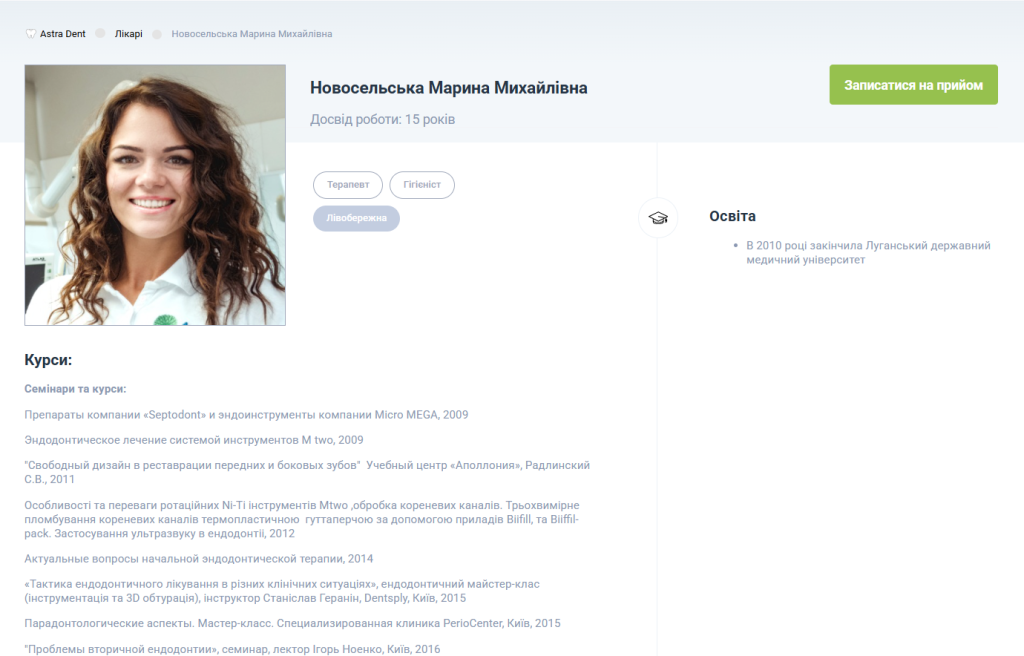The image size is (1024, 656).
Task: Click the breadcrumb separator dot after Лікарі
Action: [157, 34]
